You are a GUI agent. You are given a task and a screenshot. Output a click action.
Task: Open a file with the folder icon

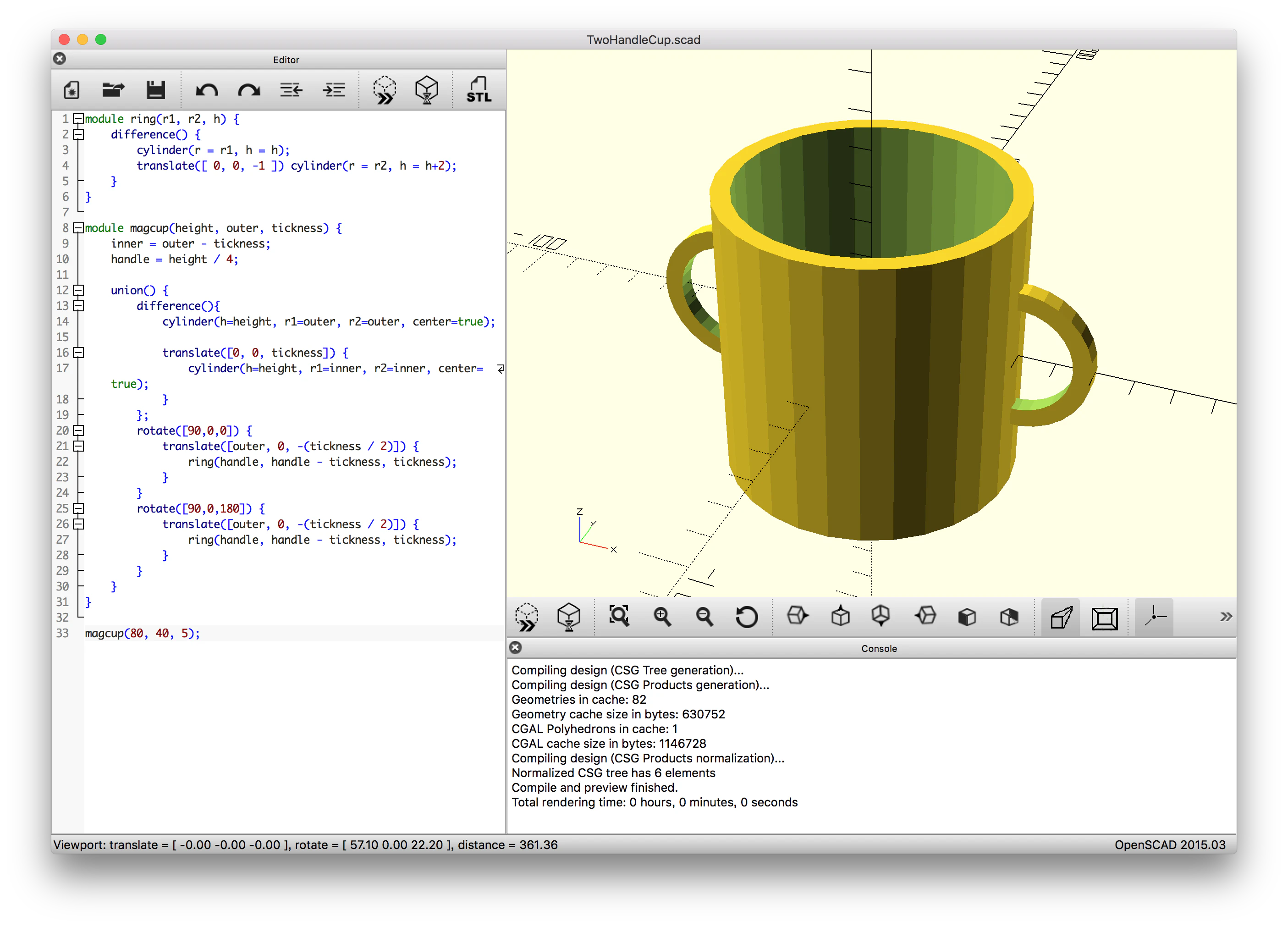point(113,90)
